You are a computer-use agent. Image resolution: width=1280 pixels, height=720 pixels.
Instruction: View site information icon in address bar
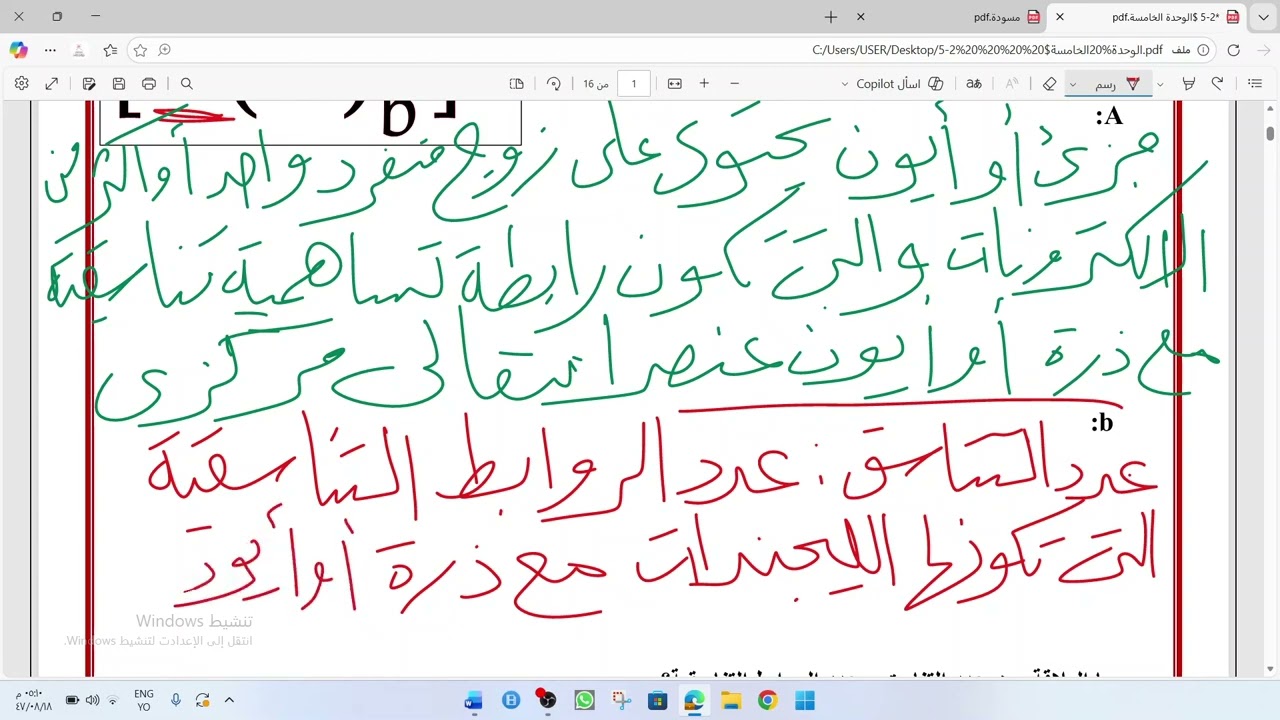tap(1203, 50)
